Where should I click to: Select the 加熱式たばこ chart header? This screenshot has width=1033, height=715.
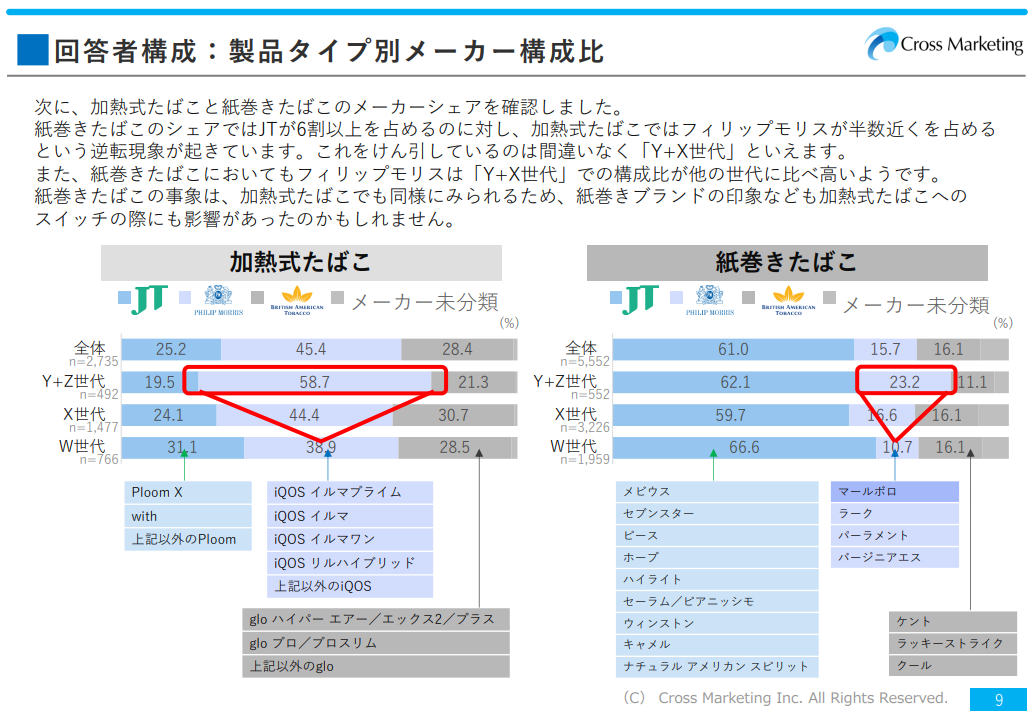click(301, 263)
